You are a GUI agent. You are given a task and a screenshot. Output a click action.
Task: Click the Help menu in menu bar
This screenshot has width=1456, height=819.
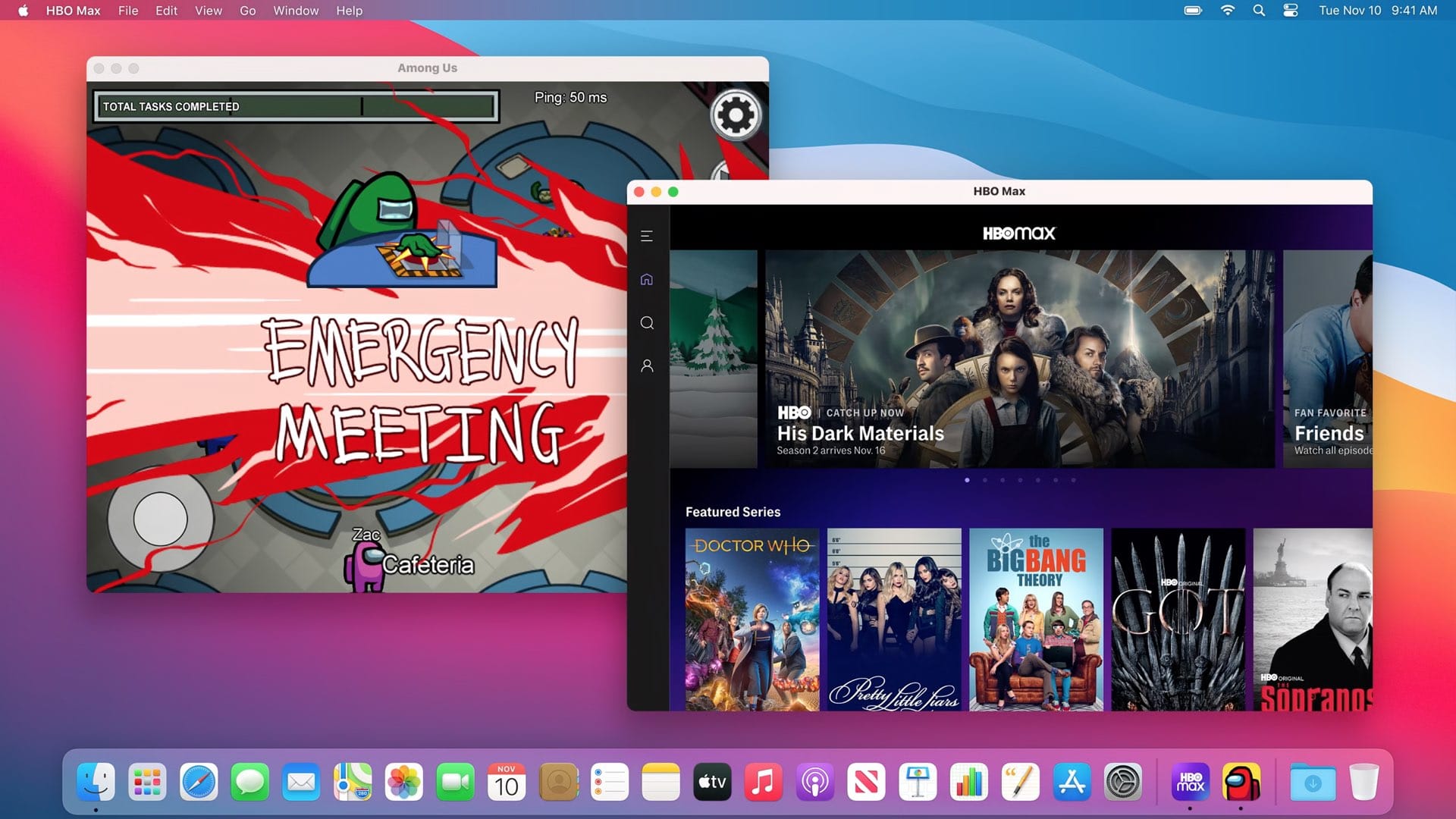pyautogui.click(x=347, y=10)
